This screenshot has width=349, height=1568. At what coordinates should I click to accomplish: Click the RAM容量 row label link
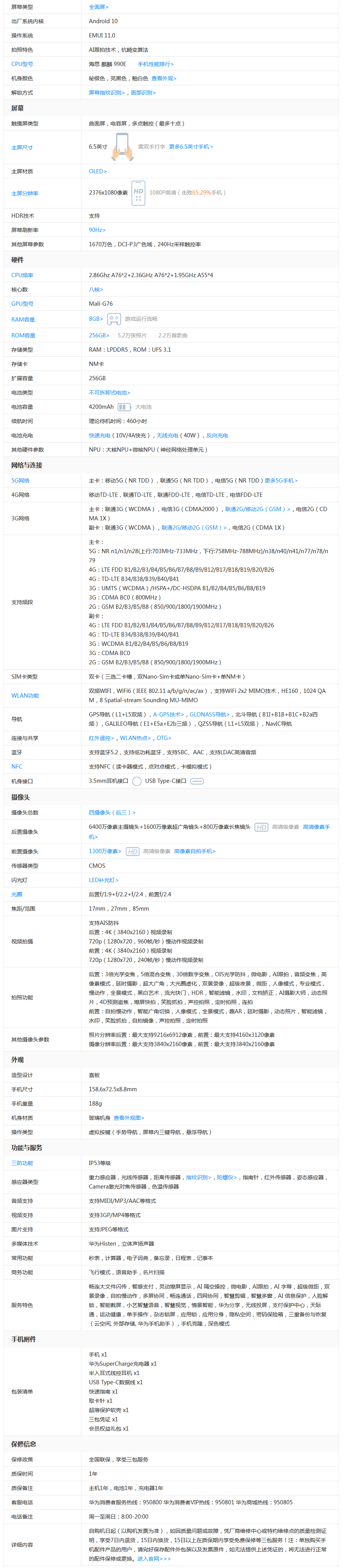click(x=23, y=320)
